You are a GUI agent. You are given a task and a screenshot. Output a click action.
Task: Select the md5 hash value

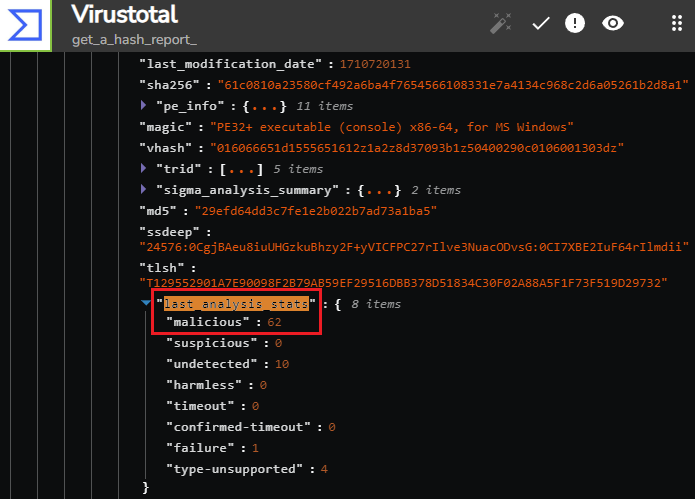click(316, 211)
